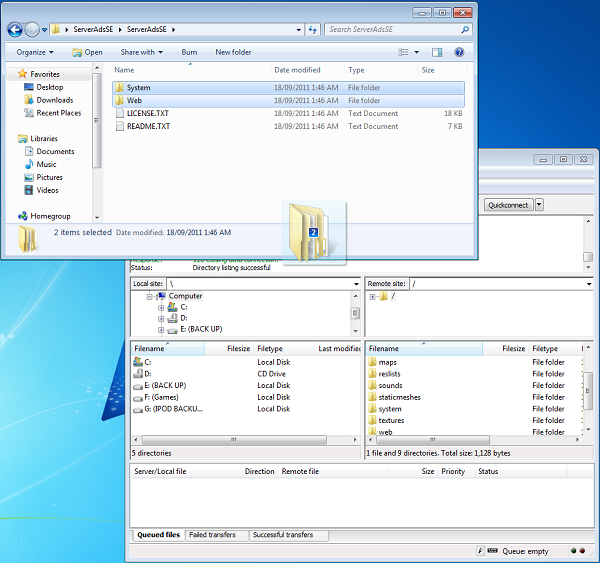Select the textures remote folder
Screen dimensions: 600x563
pyautogui.click(x=474, y=421)
